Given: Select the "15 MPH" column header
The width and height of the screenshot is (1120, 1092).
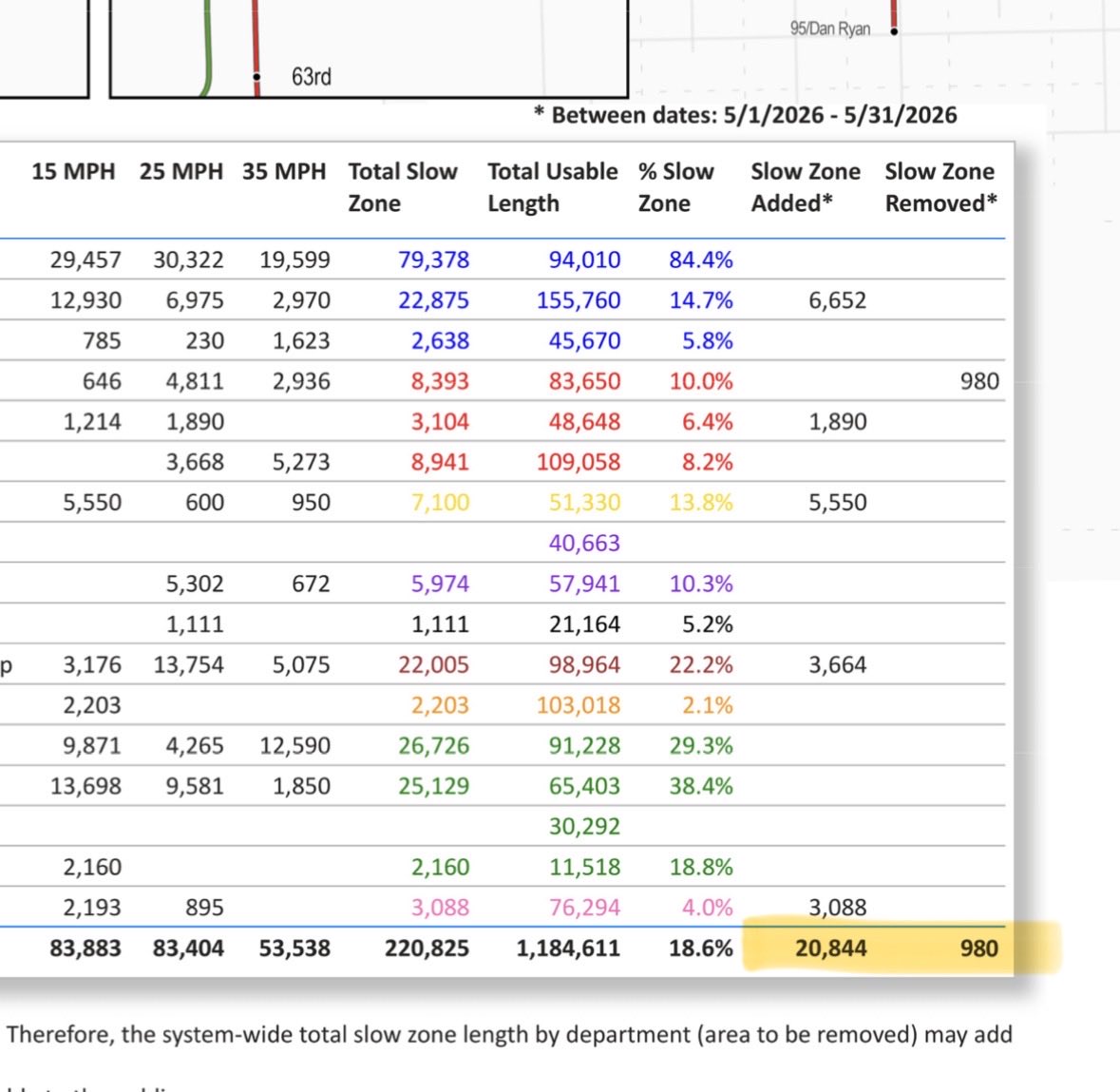Looking at the screenshot, I should [x=73, y=171].
